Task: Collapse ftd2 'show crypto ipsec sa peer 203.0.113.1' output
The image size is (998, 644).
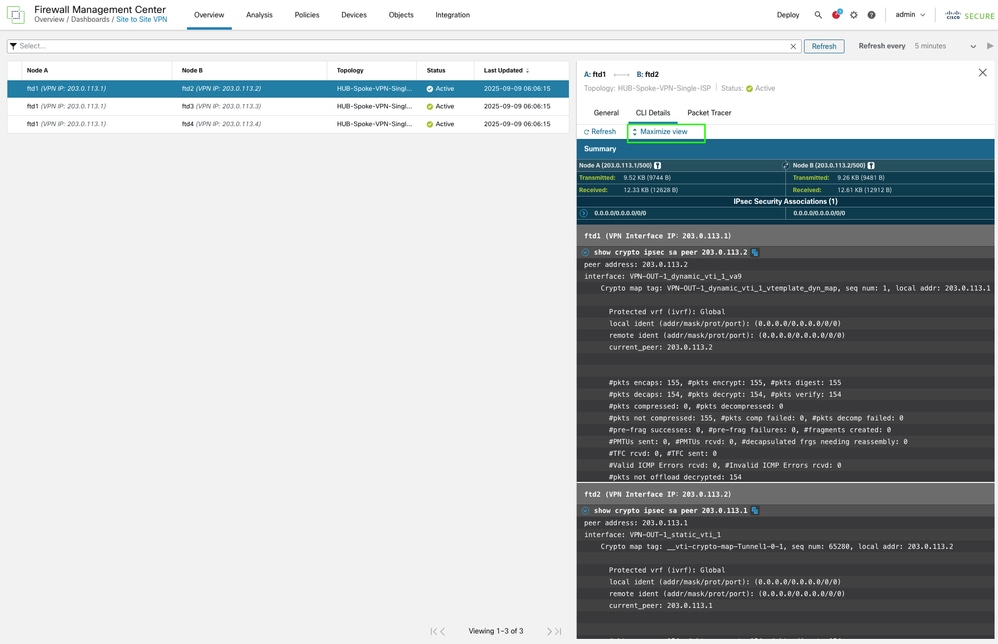Action: [585, 510]
